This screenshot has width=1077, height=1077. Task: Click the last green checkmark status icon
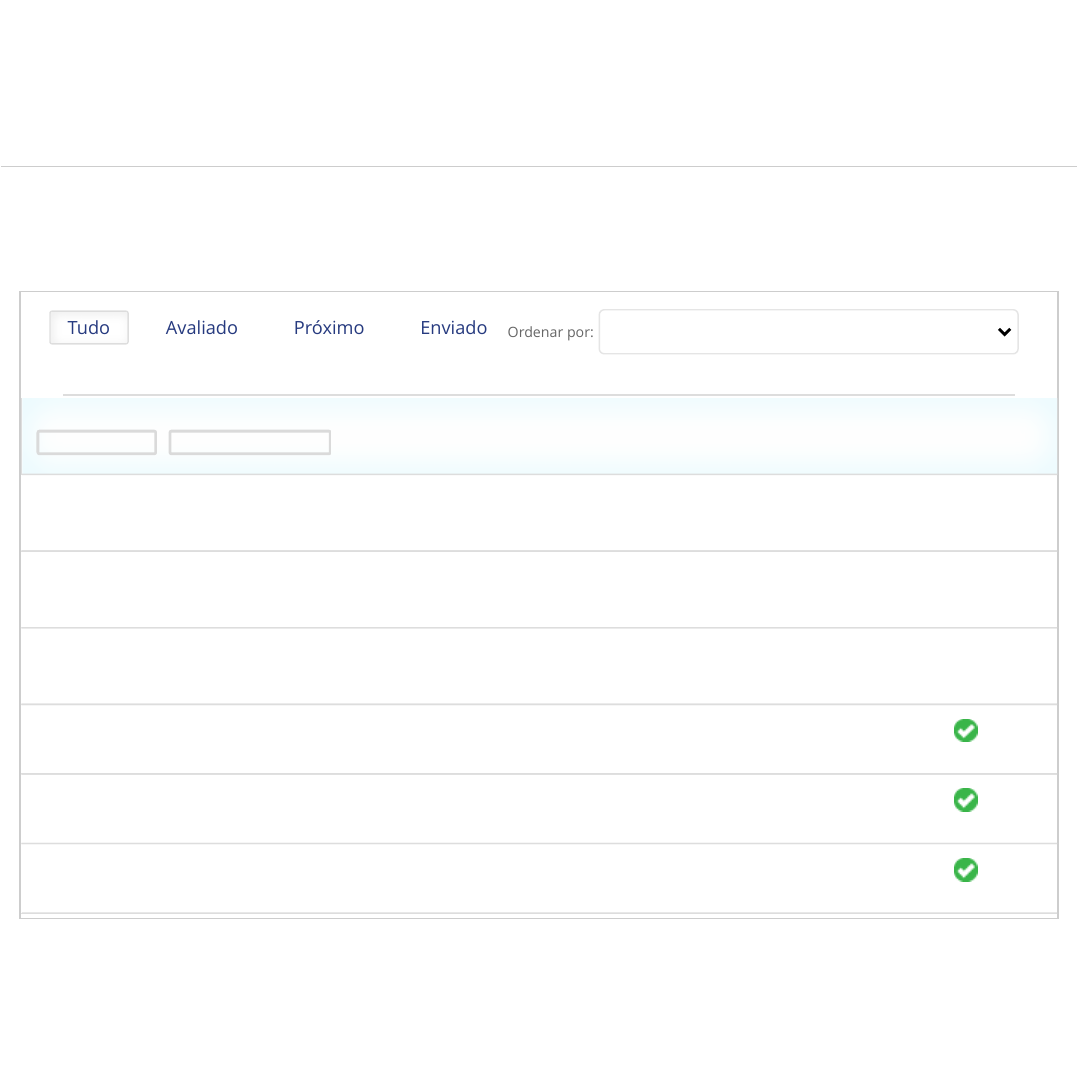pos(965,870)
